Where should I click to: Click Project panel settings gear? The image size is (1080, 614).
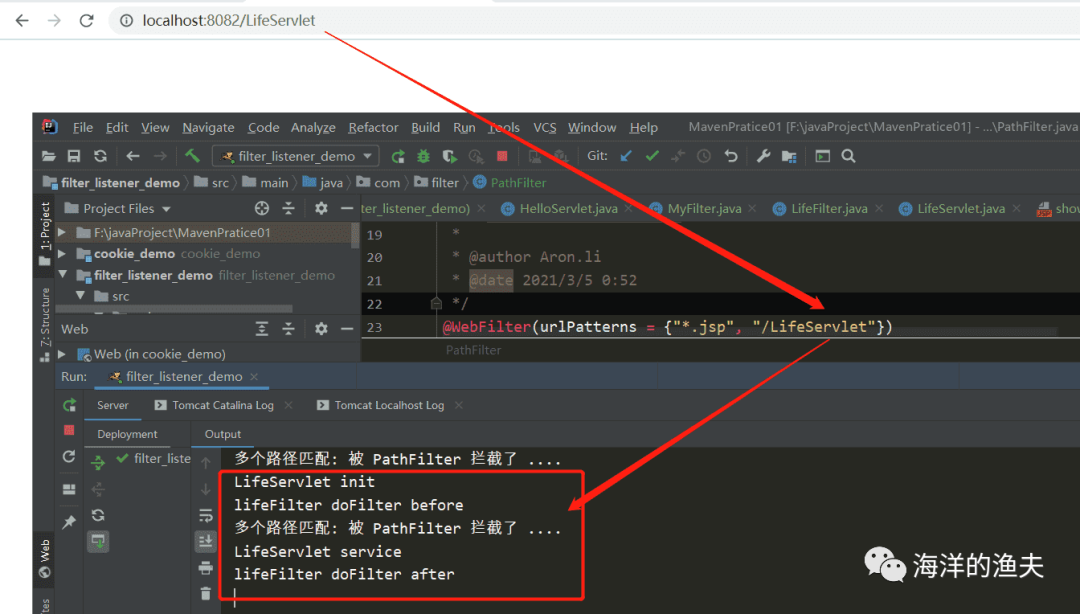pyautogui.click(x=321, y=208)
